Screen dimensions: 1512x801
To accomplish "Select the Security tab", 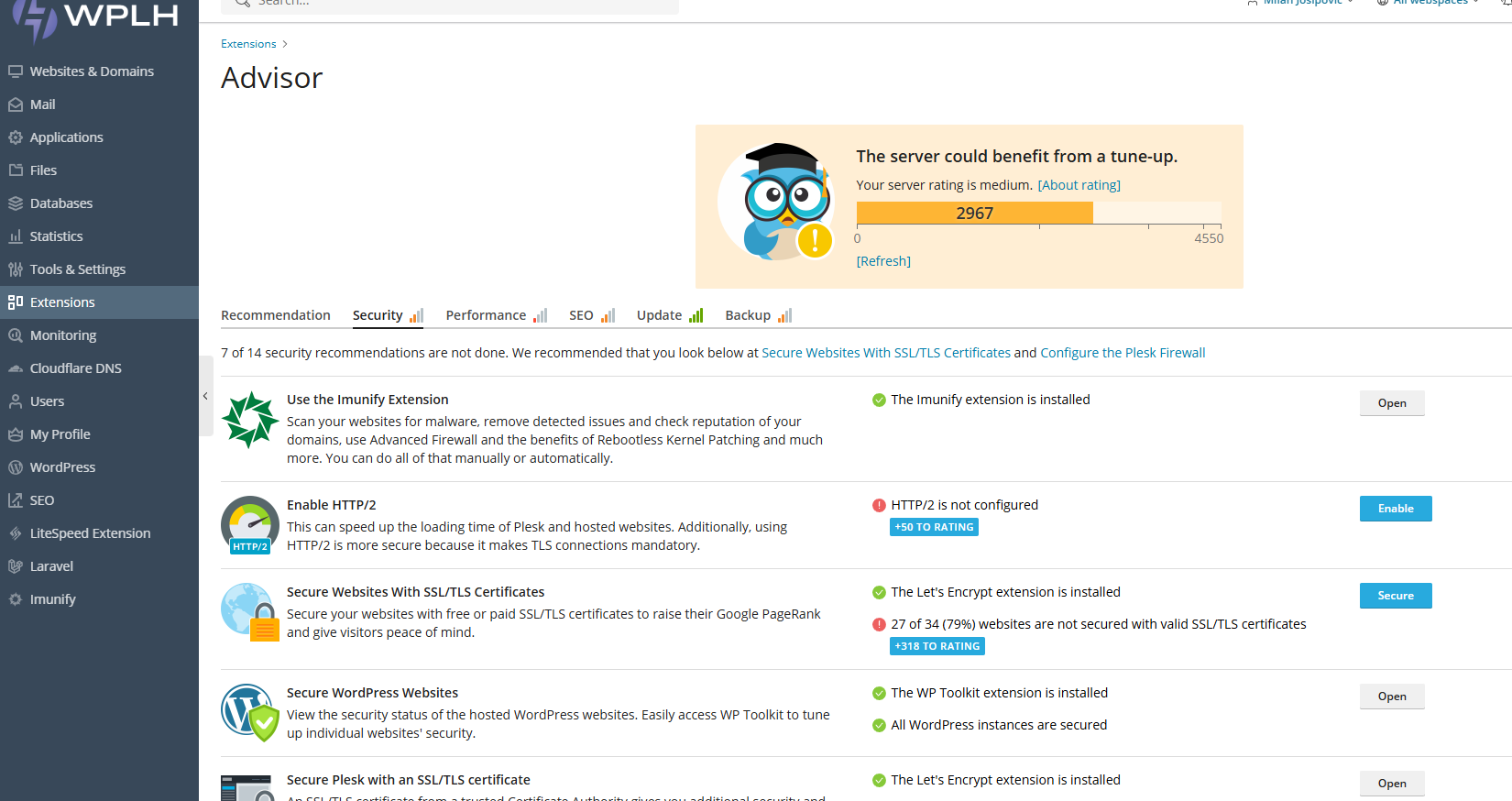I will [388, 315].
